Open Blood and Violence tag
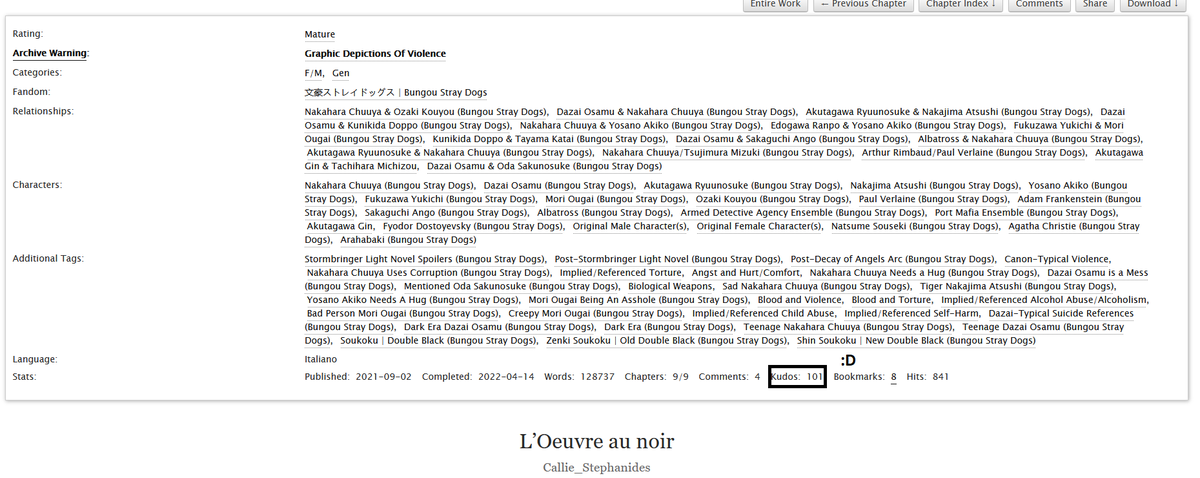 [800, 300]
